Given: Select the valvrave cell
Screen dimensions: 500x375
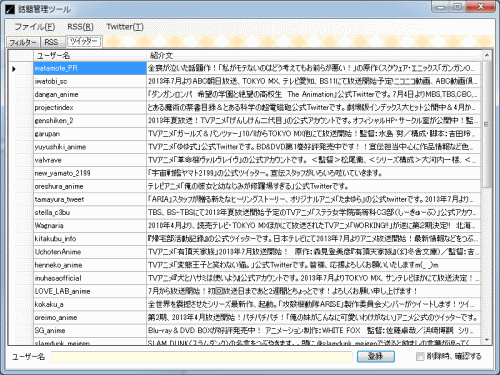Looking at the screenshot, I should click(x=90, y=160).
